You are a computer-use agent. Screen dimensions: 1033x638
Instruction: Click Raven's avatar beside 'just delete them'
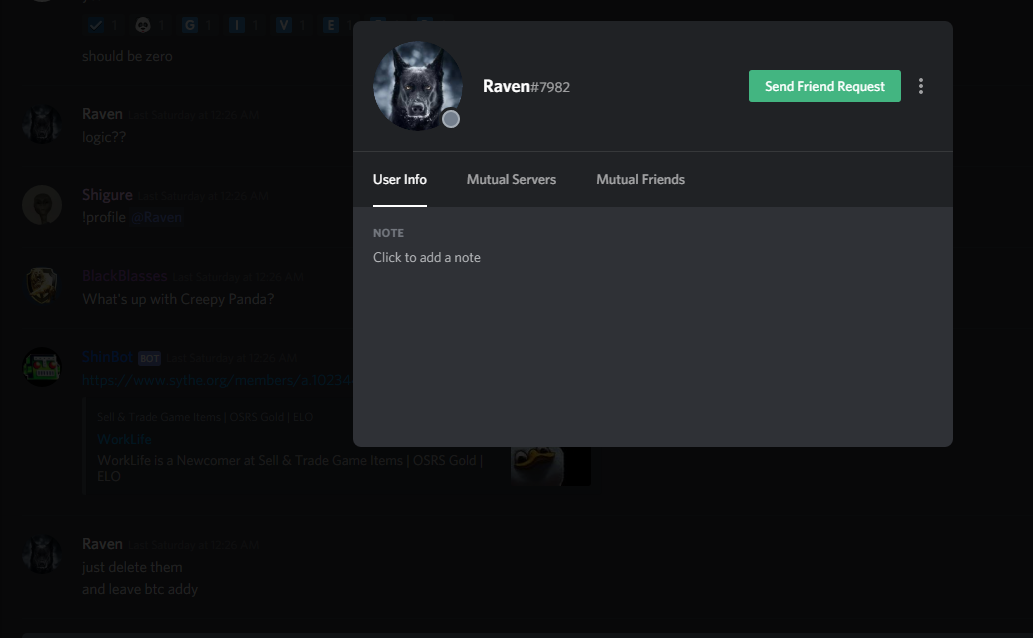tap(42, 554)
